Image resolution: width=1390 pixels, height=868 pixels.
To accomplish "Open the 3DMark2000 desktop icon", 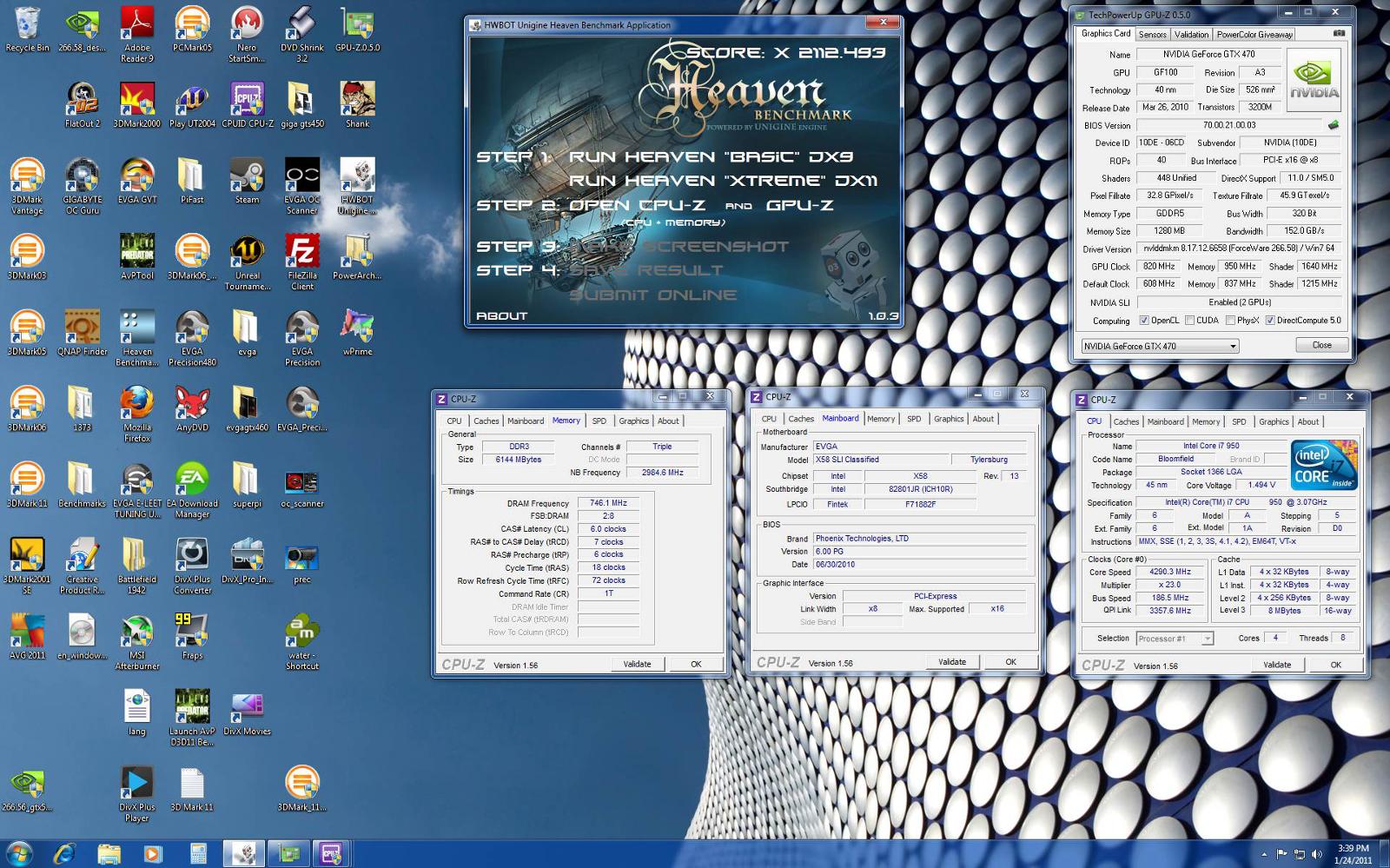I will coord(137,106).
